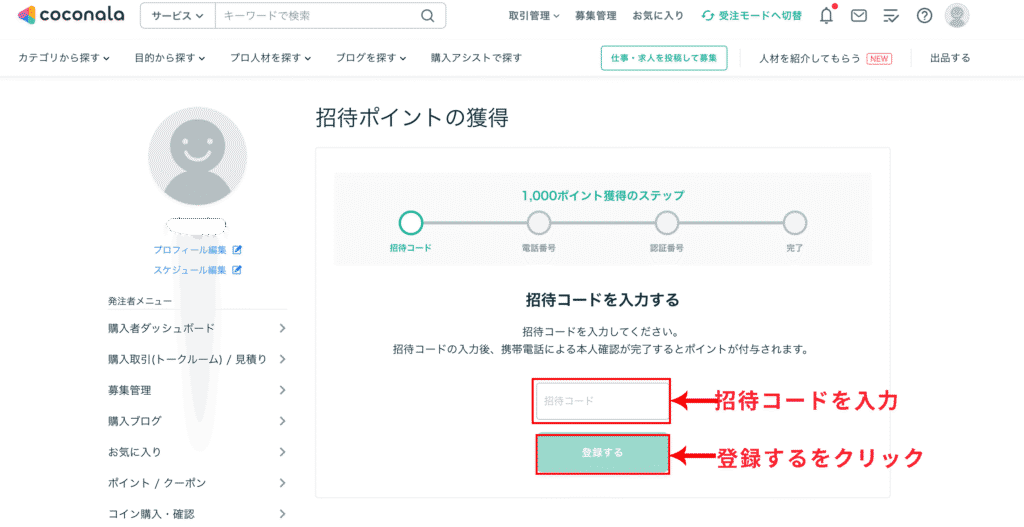Switch to 受注モード with the toggle link
The width and height of the screenshot is (1024, 527).
tap(751, 16)
